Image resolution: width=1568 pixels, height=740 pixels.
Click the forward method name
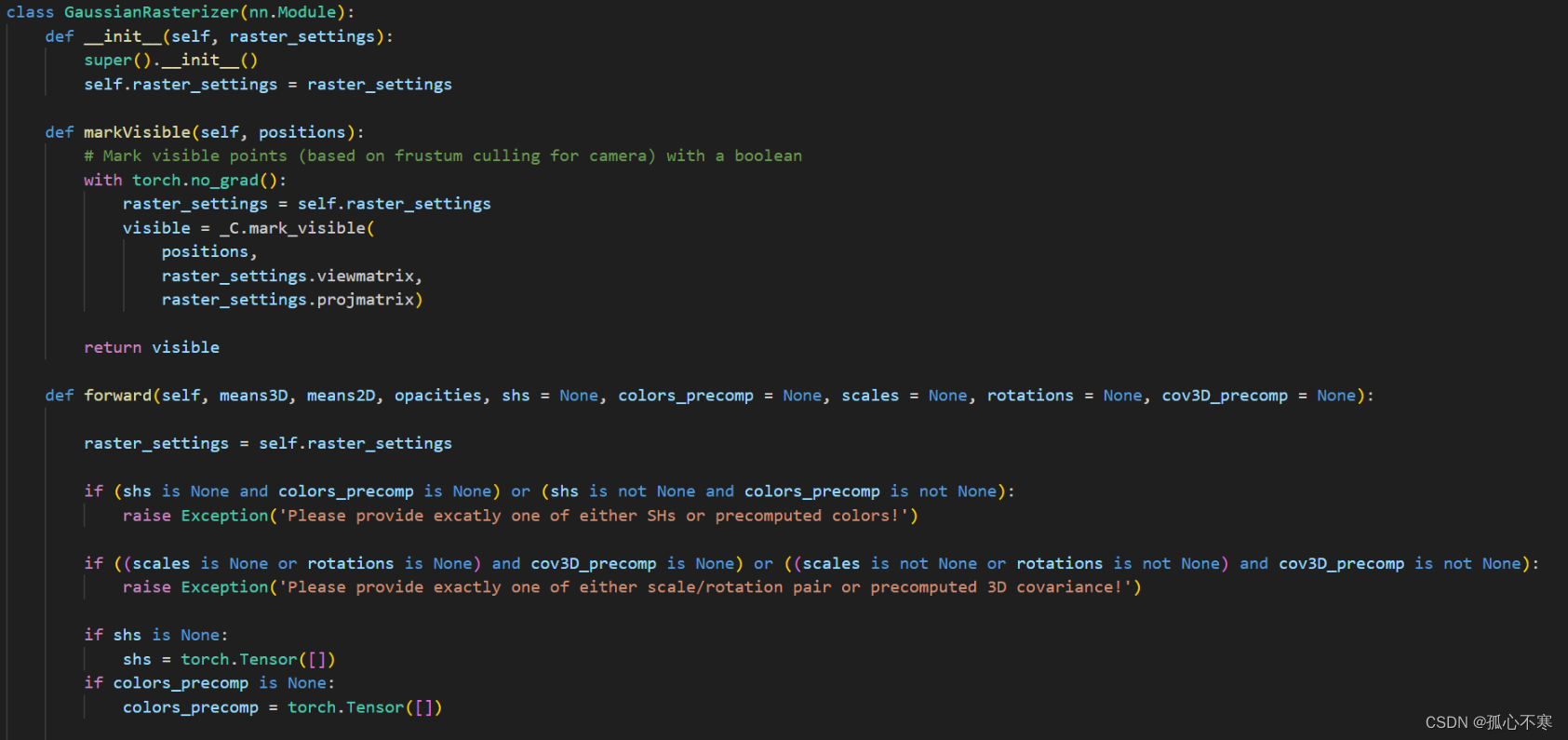tap(117, 396)
